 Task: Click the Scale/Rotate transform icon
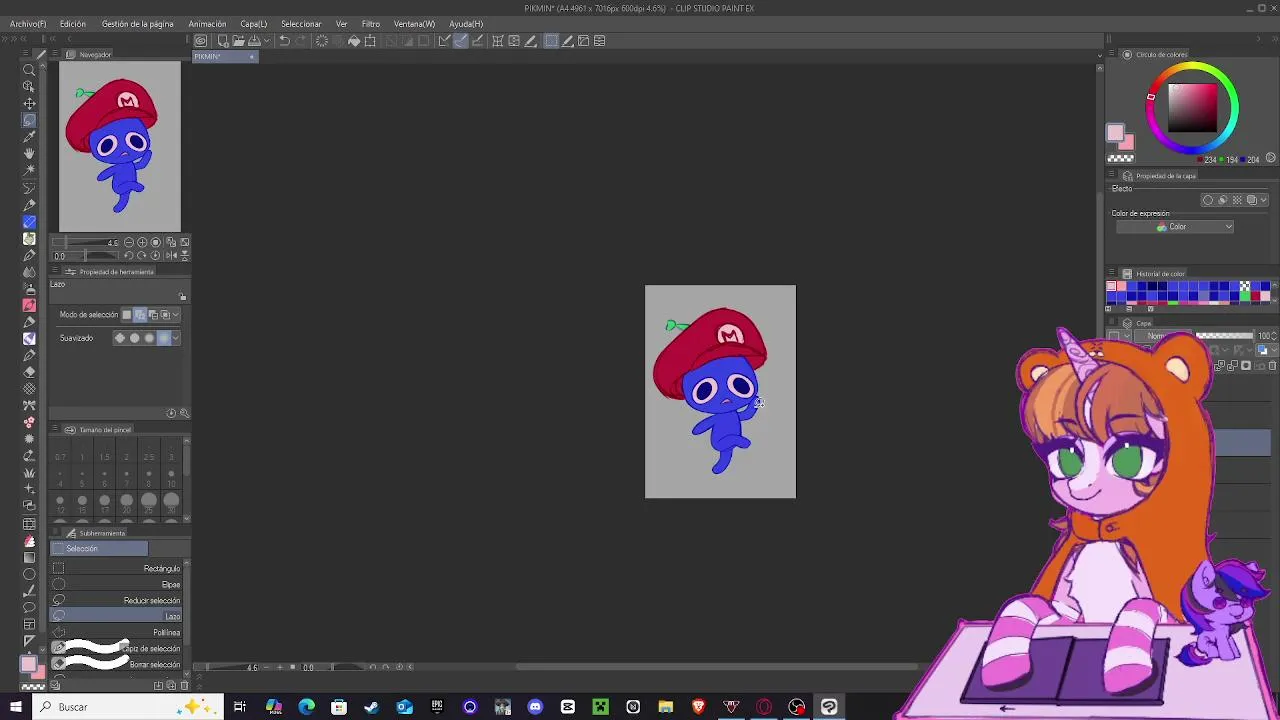click(370, 41)
